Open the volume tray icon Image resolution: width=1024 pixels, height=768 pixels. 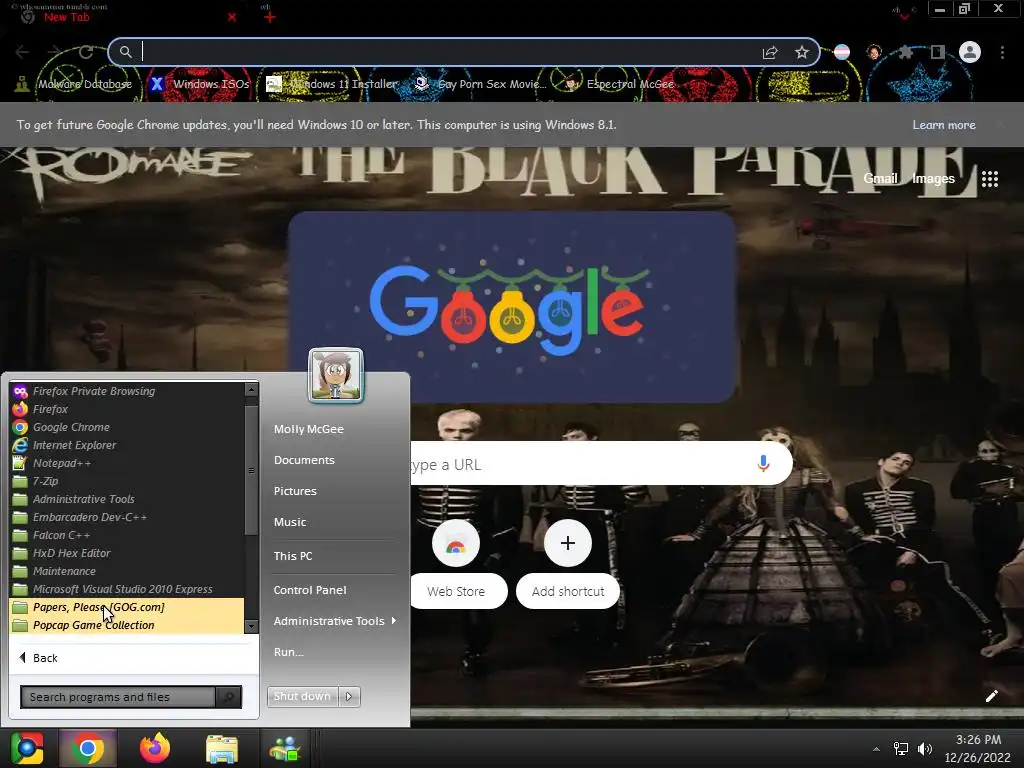tap(925, 749)
